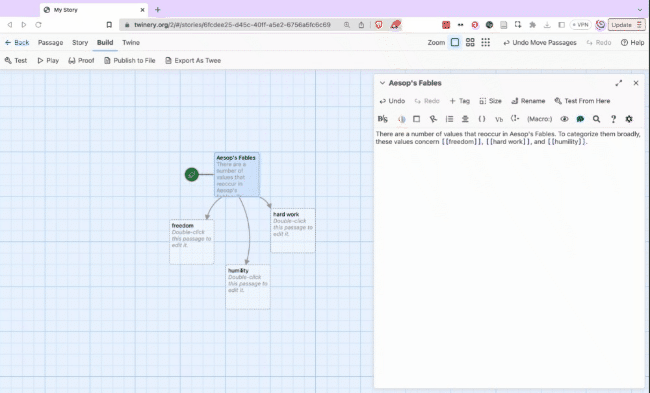The height and width of the screenshot is (393, 650).
Task: Open the (Macro:) builder in editor toolbar
Action: [x=539, y=119]
